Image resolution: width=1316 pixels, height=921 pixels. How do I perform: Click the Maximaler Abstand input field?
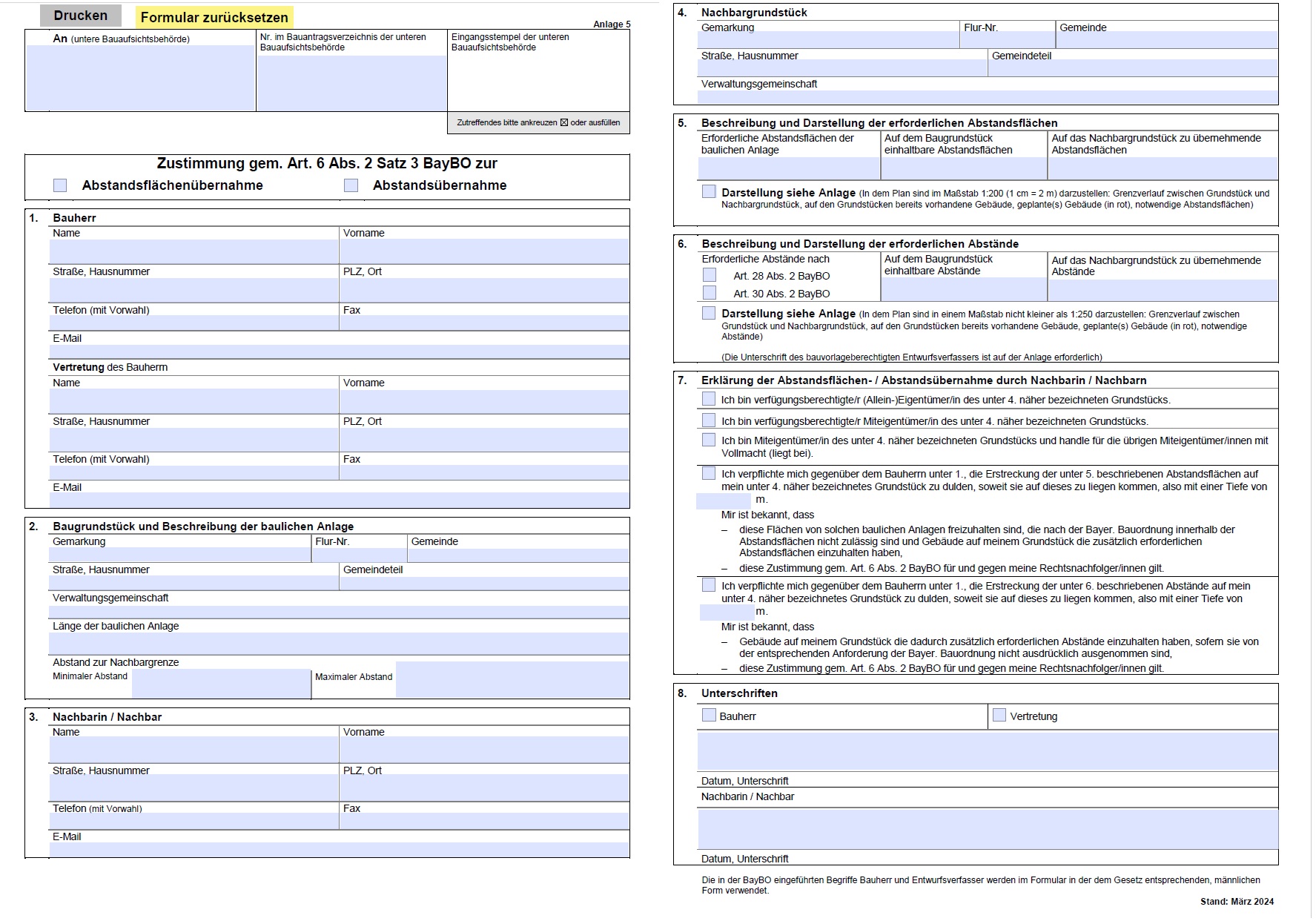coord(512,680)
